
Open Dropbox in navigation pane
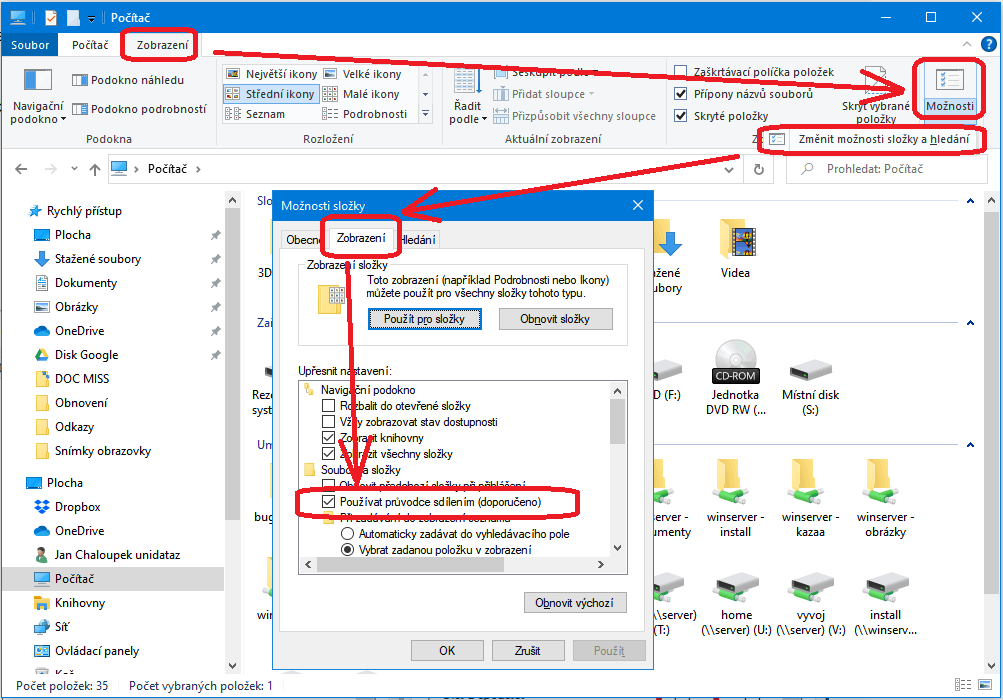pos(77,507)
